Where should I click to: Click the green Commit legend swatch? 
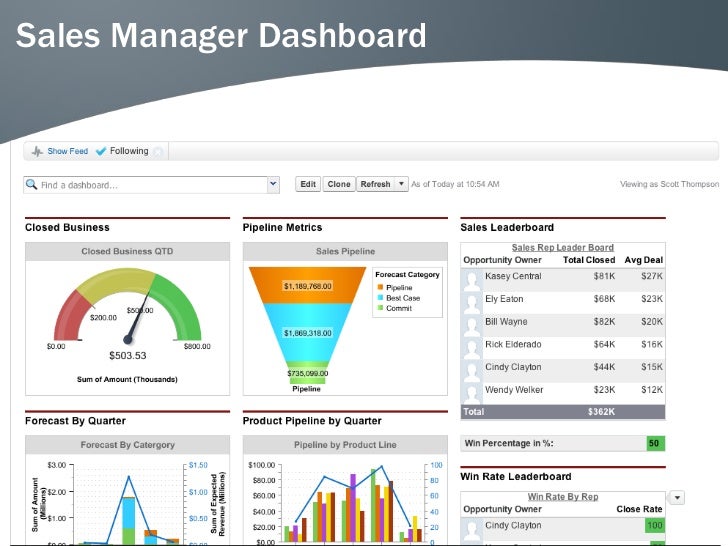(380, 308)
